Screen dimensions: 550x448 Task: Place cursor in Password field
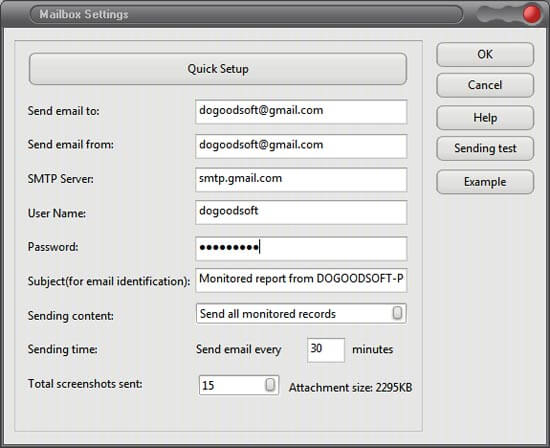(301, 248)
